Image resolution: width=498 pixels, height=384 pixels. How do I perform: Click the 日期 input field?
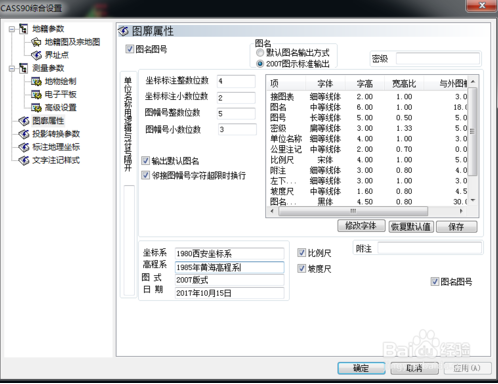[229, 293]
